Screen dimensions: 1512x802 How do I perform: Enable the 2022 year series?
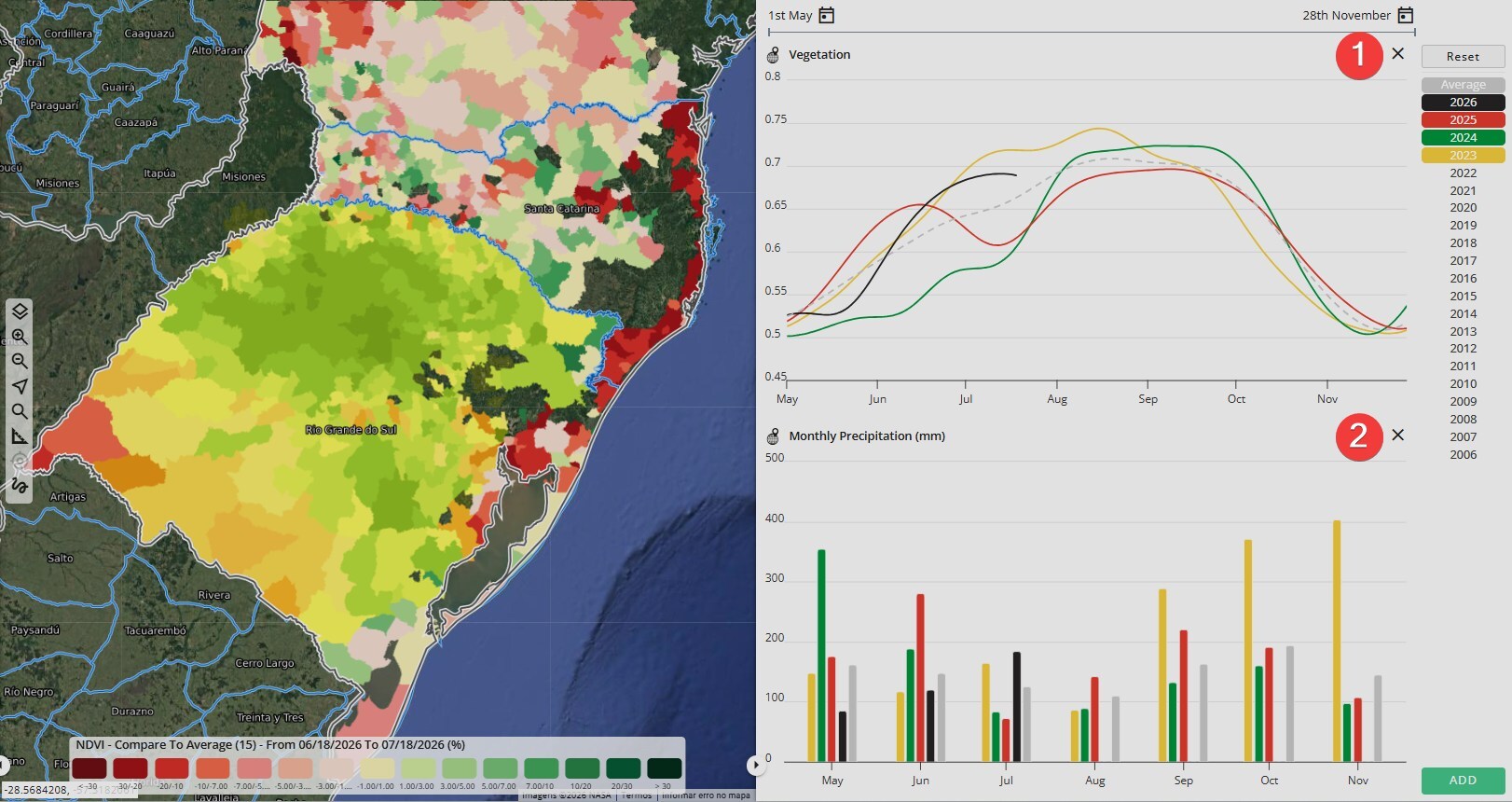coord(1463,173)
